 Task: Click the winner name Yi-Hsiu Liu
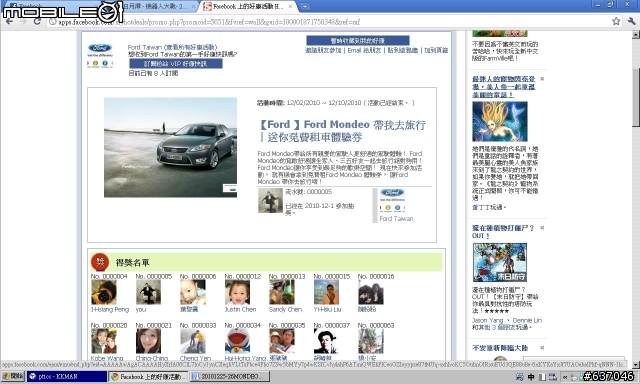tap(327, 309)
